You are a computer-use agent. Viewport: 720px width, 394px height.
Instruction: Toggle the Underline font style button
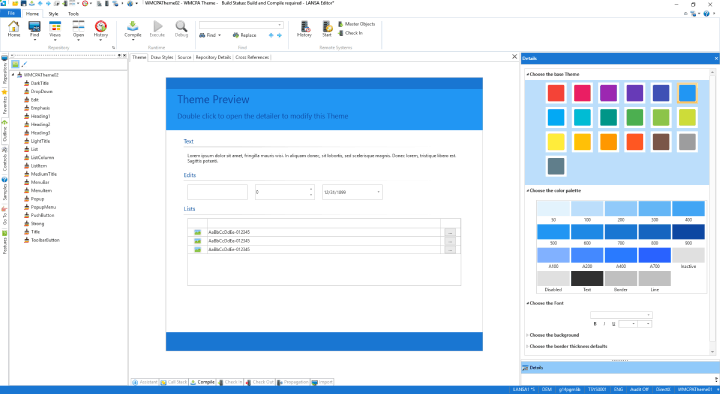coord(613,324)
